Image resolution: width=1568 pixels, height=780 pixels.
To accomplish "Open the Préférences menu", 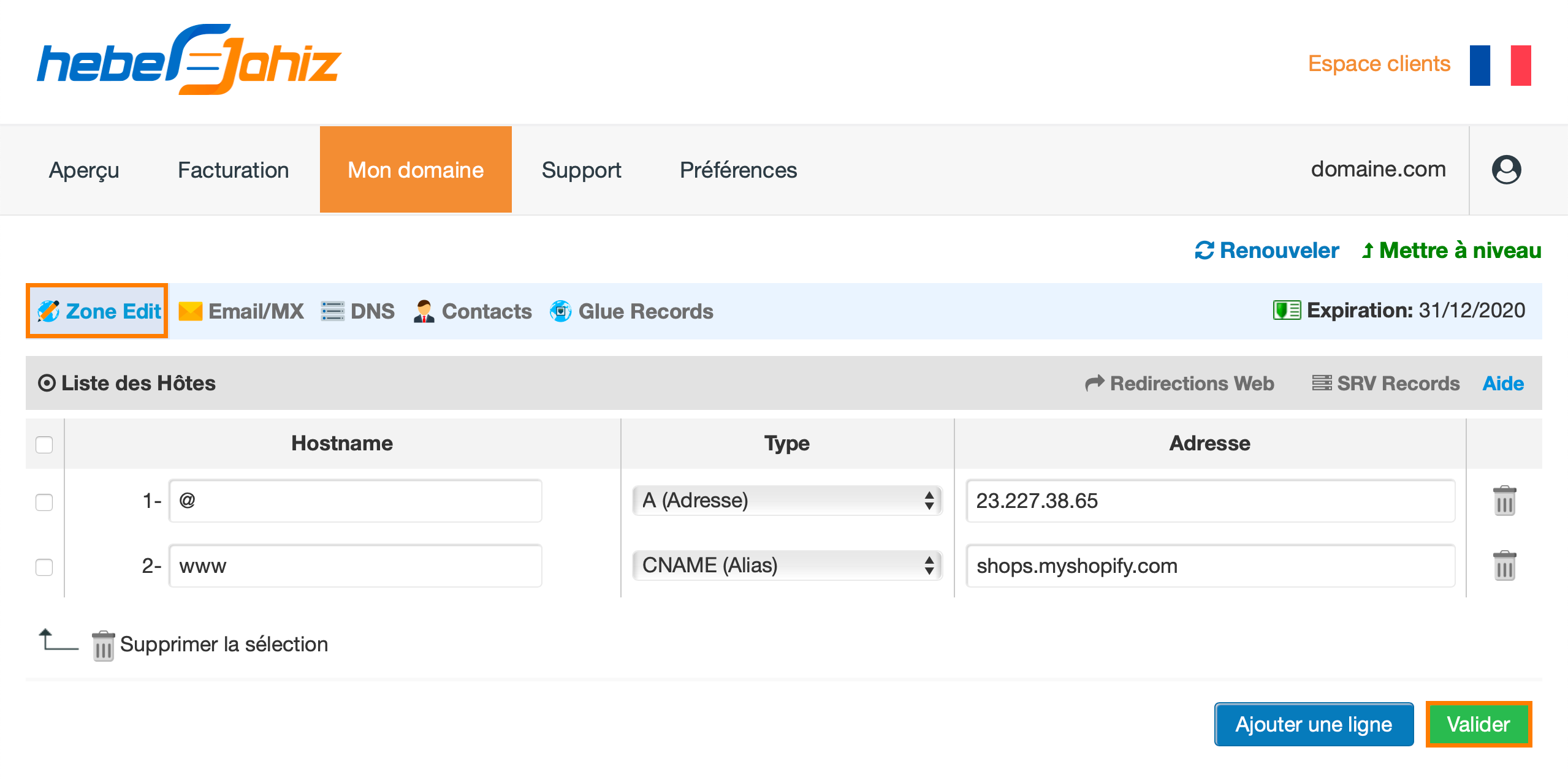I will point(738,170).
